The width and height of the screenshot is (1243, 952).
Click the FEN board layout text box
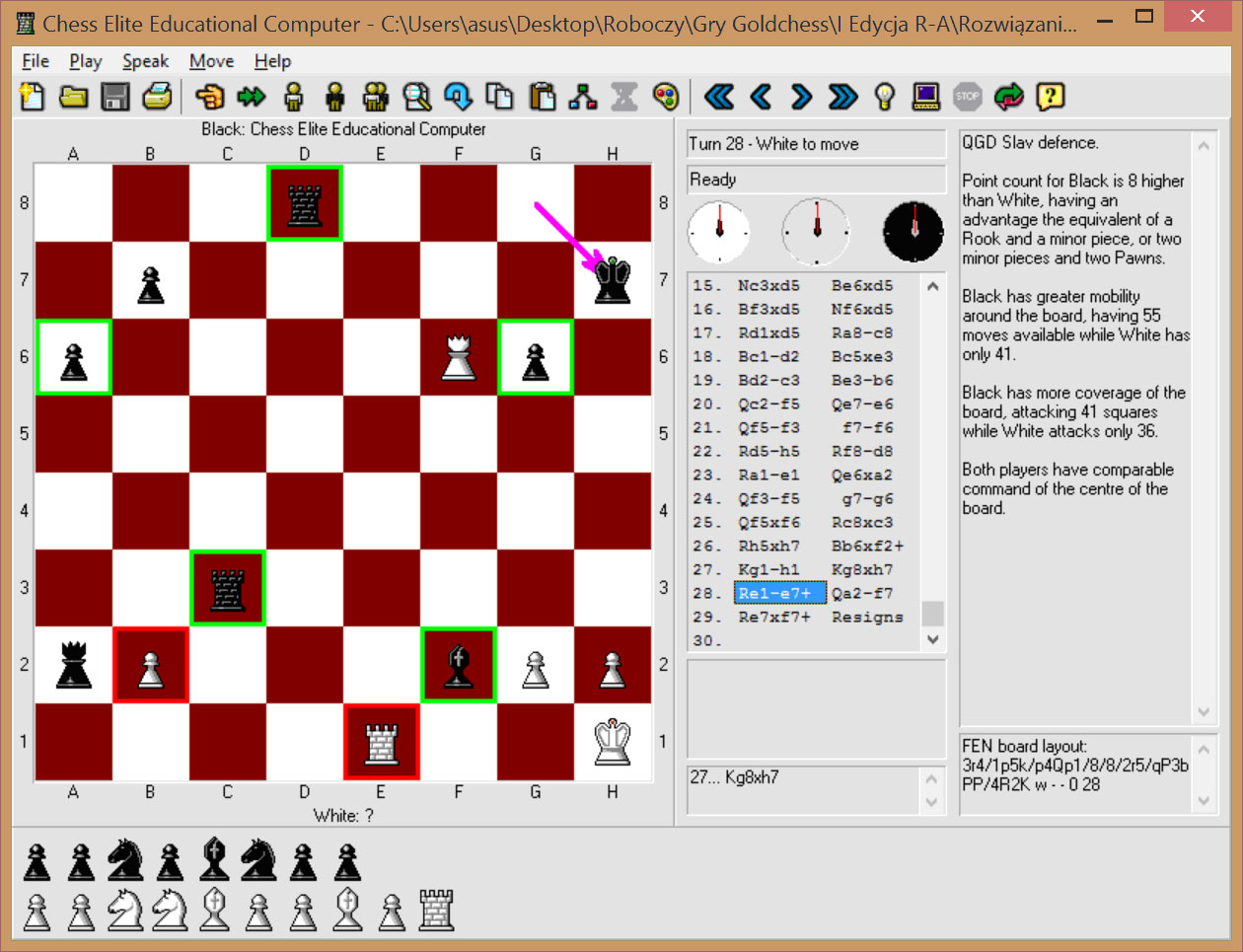click(1088, 774)
